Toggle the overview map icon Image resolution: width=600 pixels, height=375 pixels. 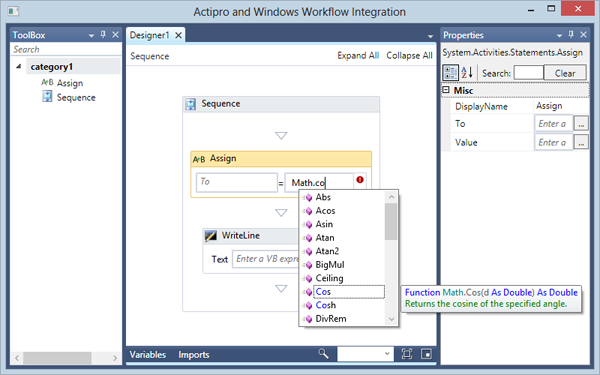pos(426,354)
